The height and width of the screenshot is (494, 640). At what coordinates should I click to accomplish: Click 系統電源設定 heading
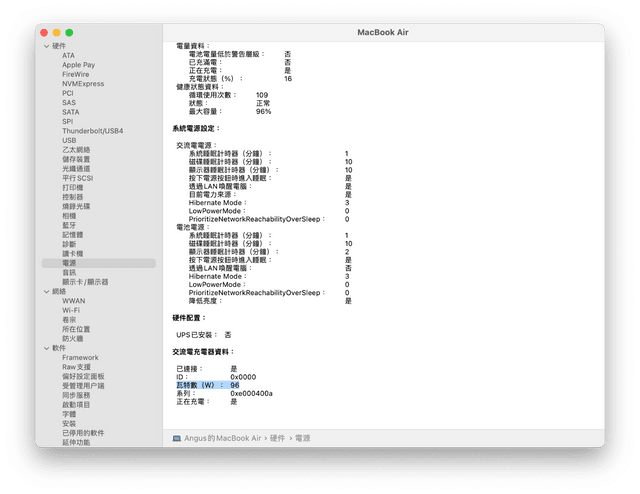click(x=196, y=129)
